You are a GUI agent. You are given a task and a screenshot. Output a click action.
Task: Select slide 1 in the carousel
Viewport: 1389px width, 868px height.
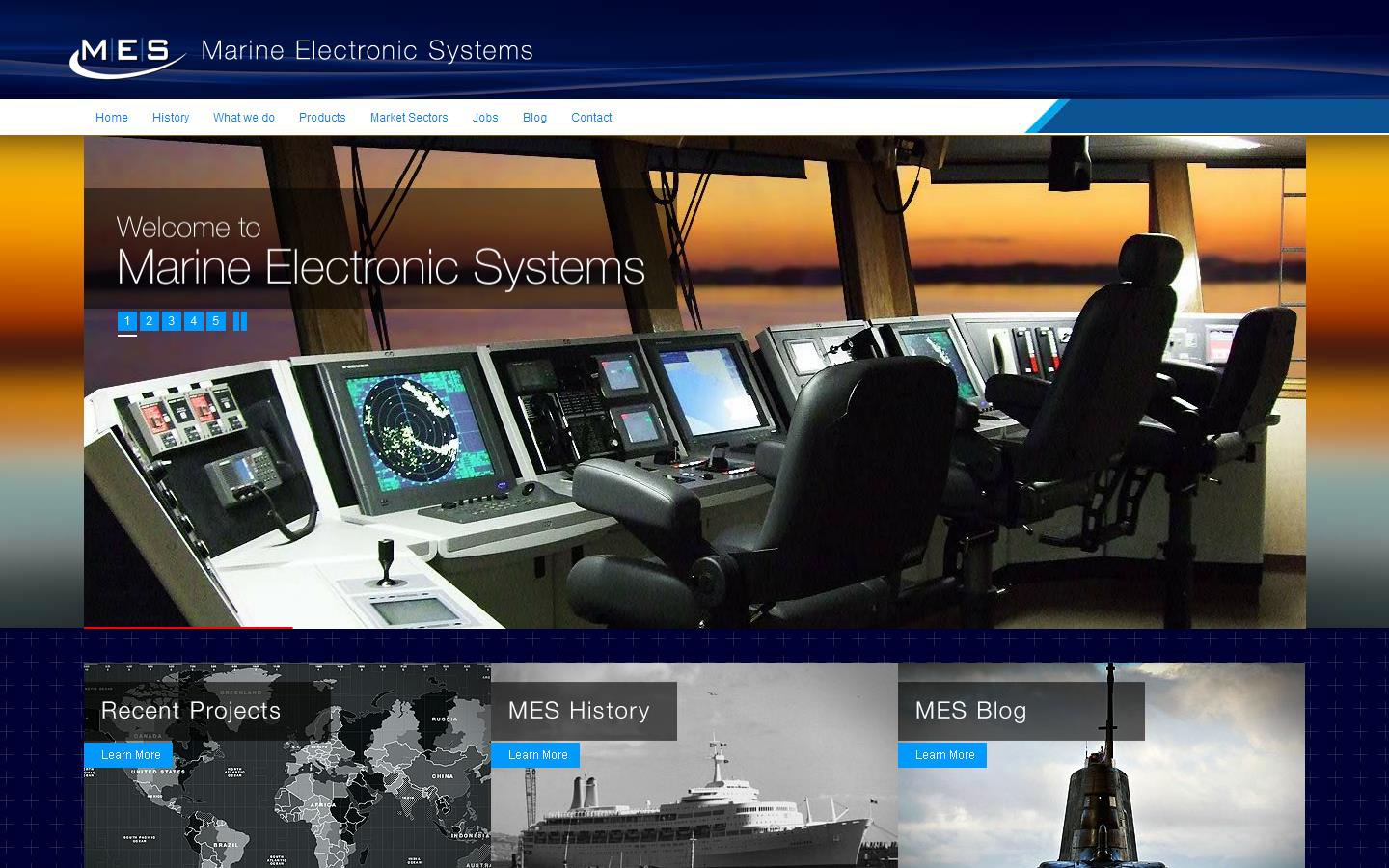(126, 321)
